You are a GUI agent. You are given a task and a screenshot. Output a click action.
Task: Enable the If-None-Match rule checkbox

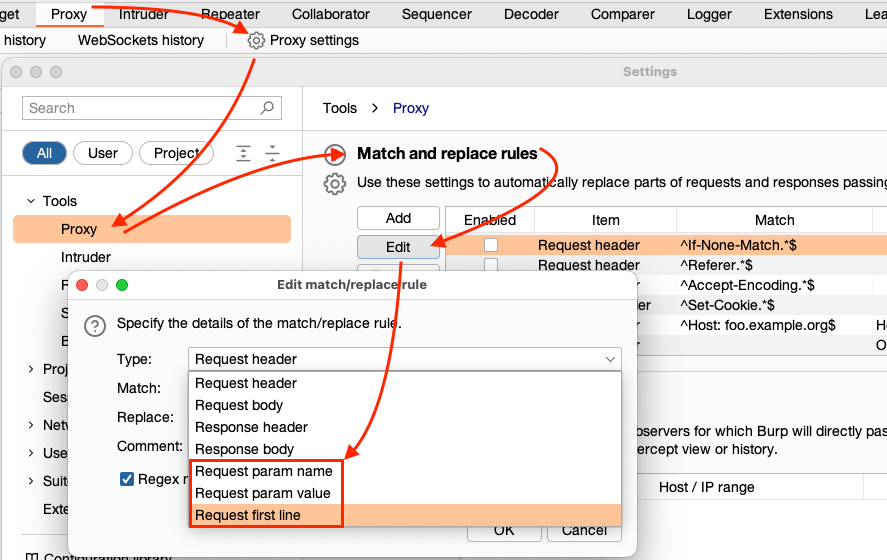tap(491, 245)
